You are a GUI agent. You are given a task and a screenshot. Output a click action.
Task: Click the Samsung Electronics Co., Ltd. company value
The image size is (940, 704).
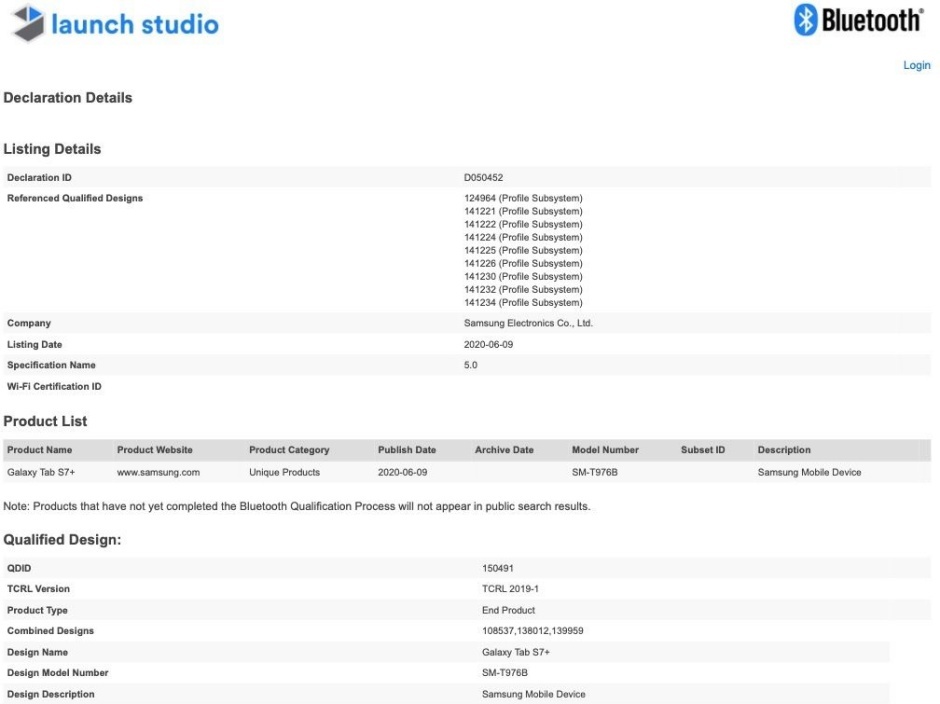[x=528, y=323]
